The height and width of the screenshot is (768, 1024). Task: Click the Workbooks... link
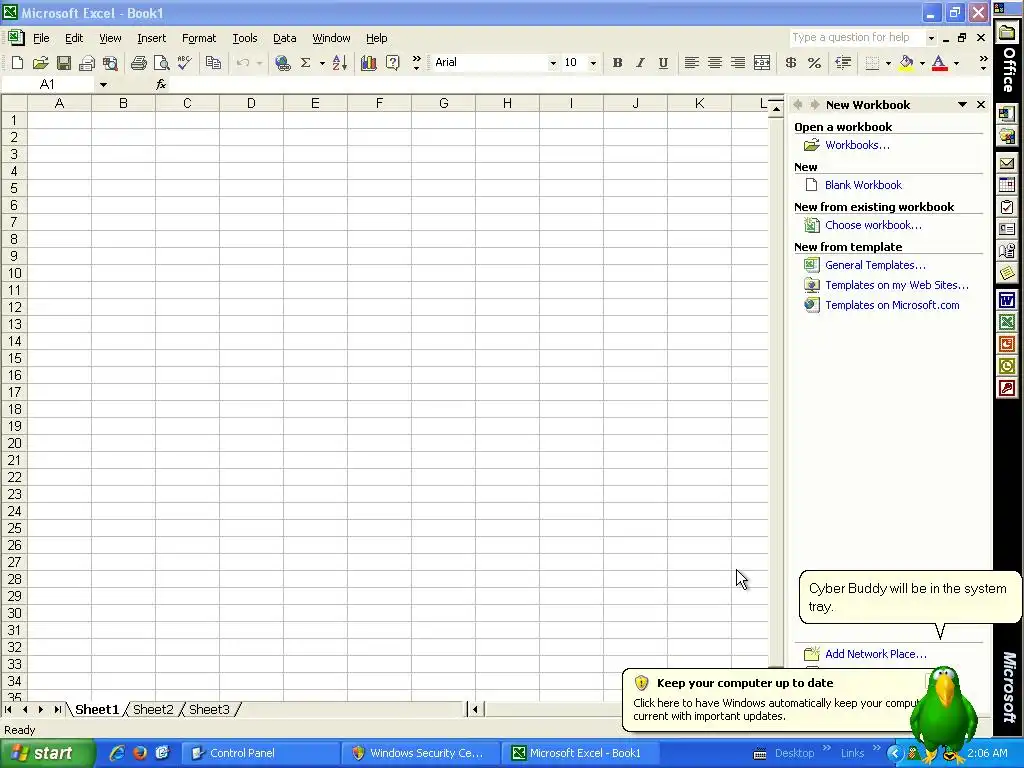click(x=857, y=145)
